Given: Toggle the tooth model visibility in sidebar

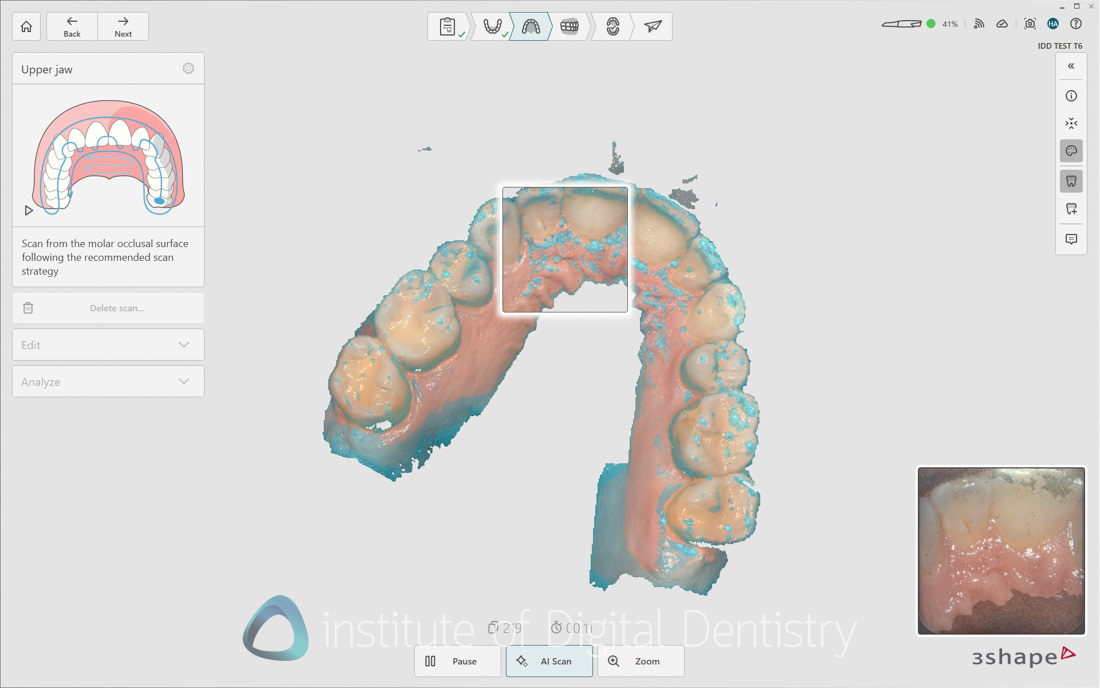Looking at the screenshot, I should coord(1071,181).
